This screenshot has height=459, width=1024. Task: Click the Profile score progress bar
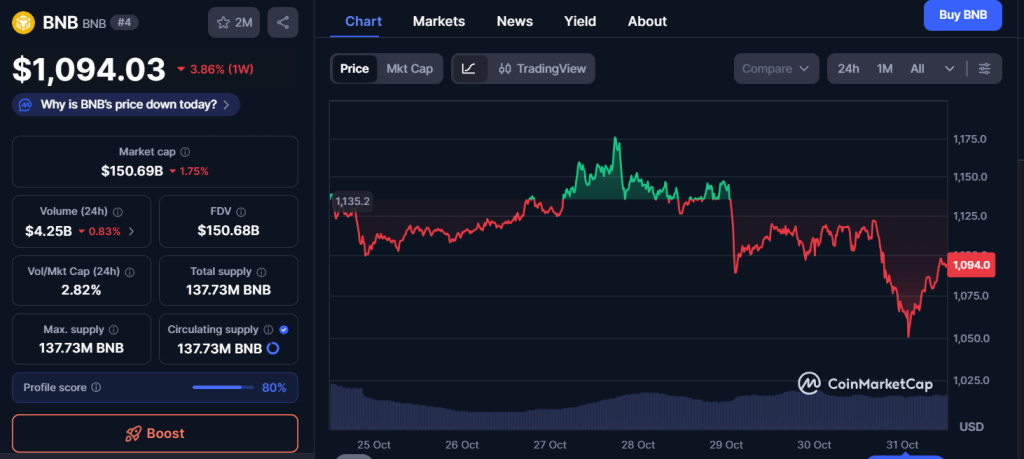click(222, 387)
